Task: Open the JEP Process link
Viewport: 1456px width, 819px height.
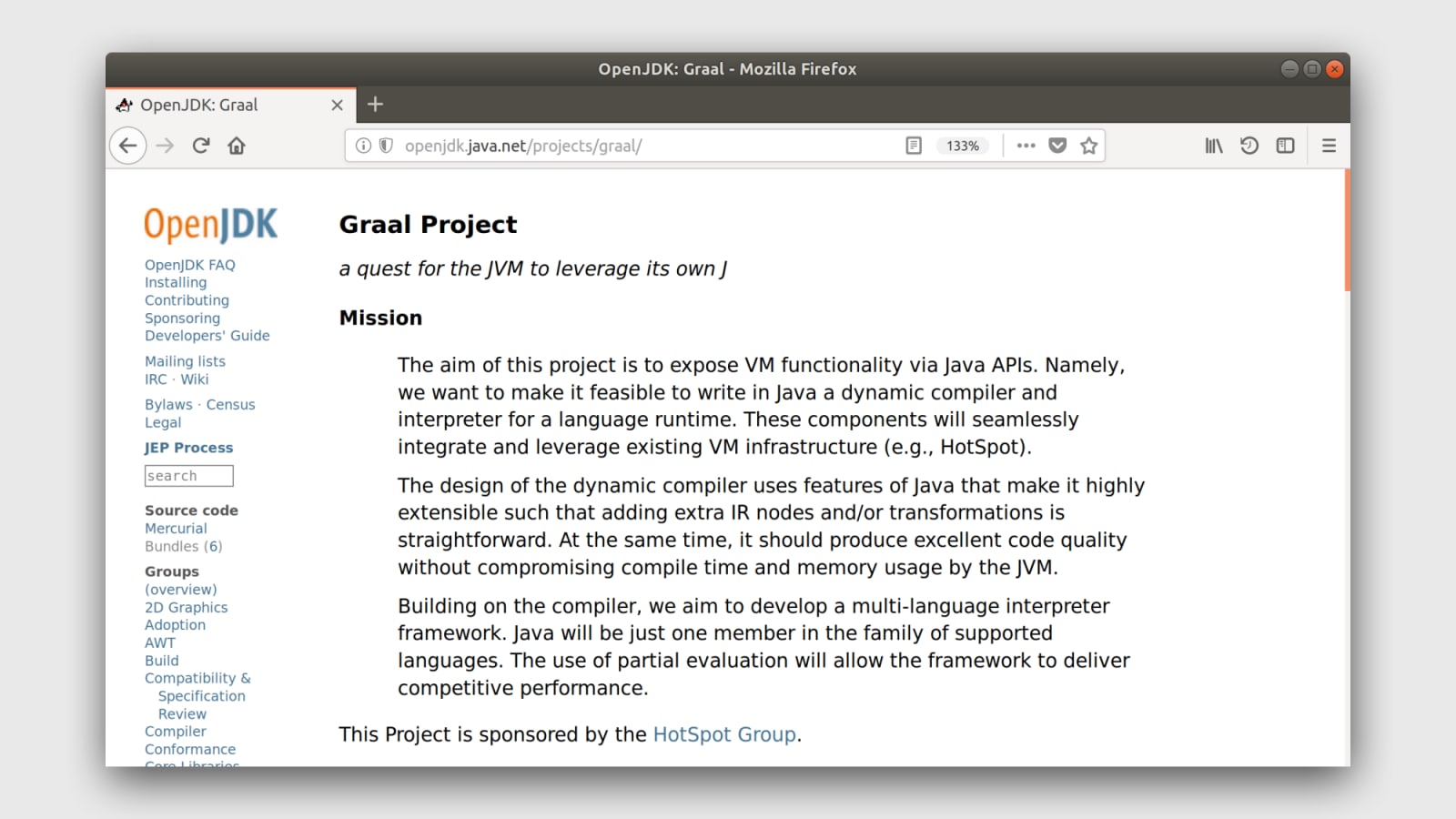Action: pos(188,448)
